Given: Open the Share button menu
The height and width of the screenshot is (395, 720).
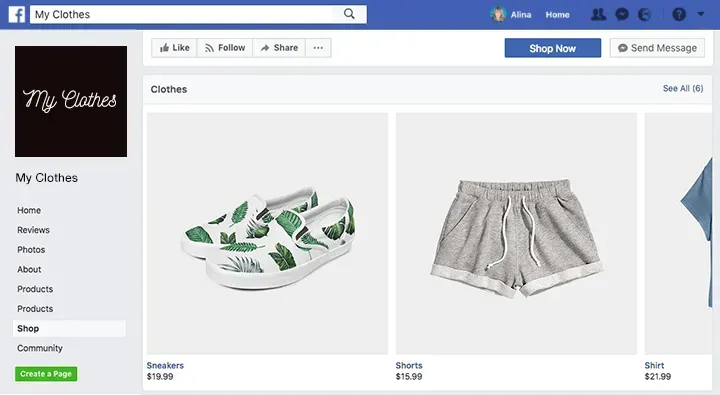Looking at the screenshot, I should coord(279,48).
